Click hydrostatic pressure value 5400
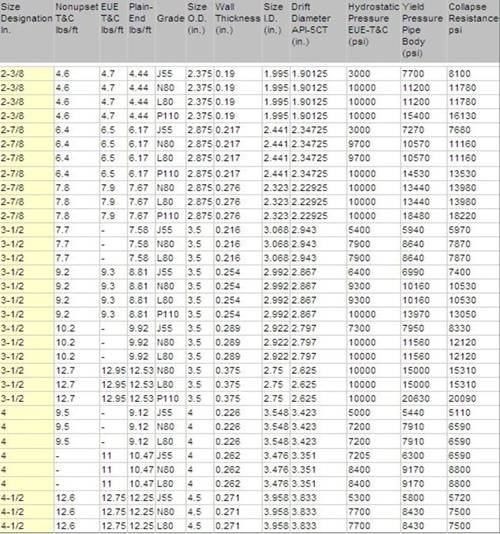 click(359, 230)
